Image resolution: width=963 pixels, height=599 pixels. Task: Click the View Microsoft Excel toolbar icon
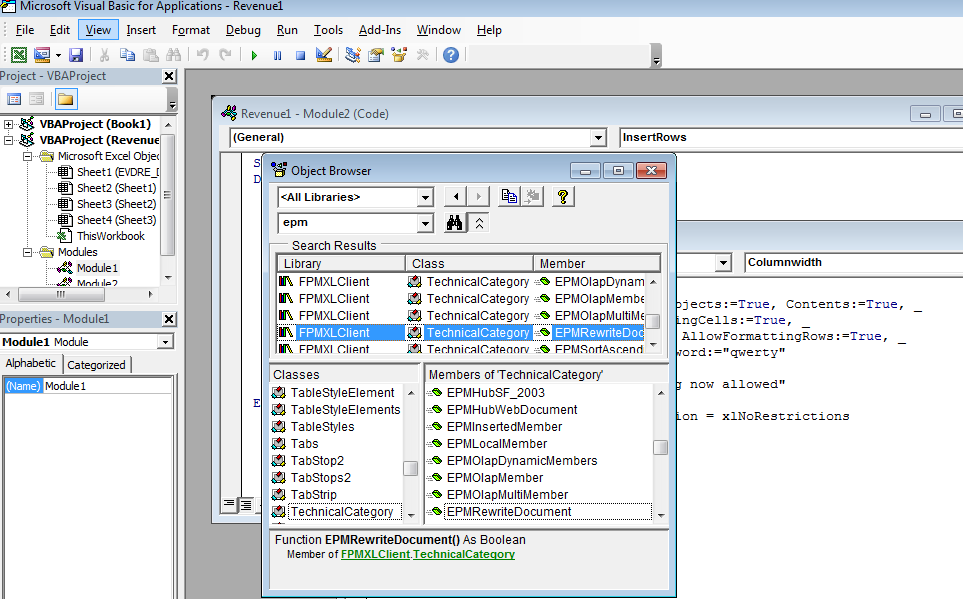click(19, 55)
